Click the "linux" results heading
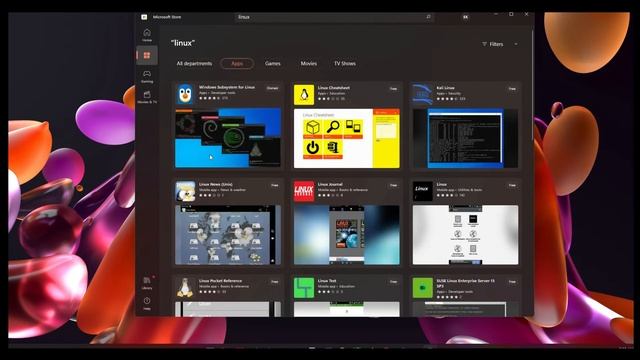 pyautogui.click(x=182, y=43)
